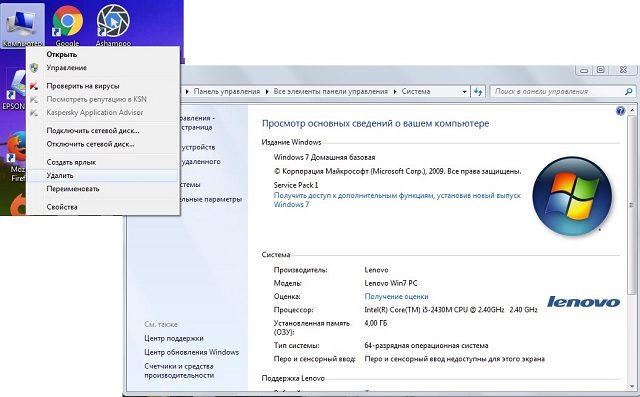640x397 pixels.
Task: Open the Google Chrome desktop shortcut
Action: click(x=67, y=25)
